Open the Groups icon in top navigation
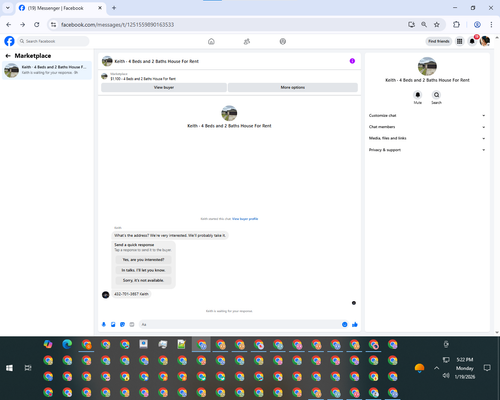Image resolution: width=500 pixels, height=400 pixels. [283, 41]
